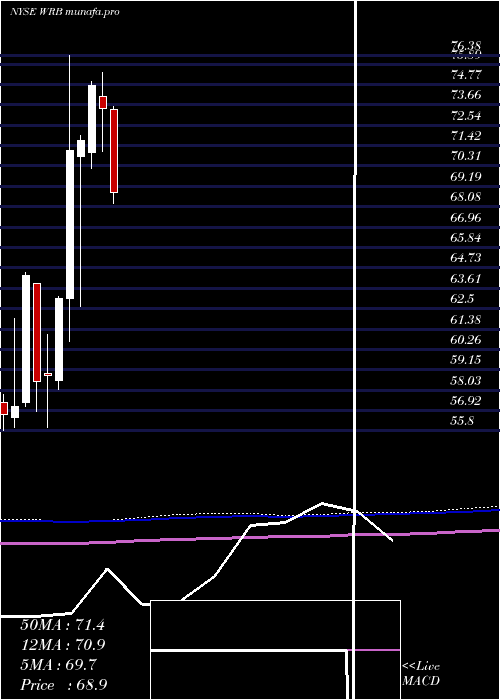Screen dimensions: 500x700
Task: Click the 68.08 price axis label
Action: [466, 196]
